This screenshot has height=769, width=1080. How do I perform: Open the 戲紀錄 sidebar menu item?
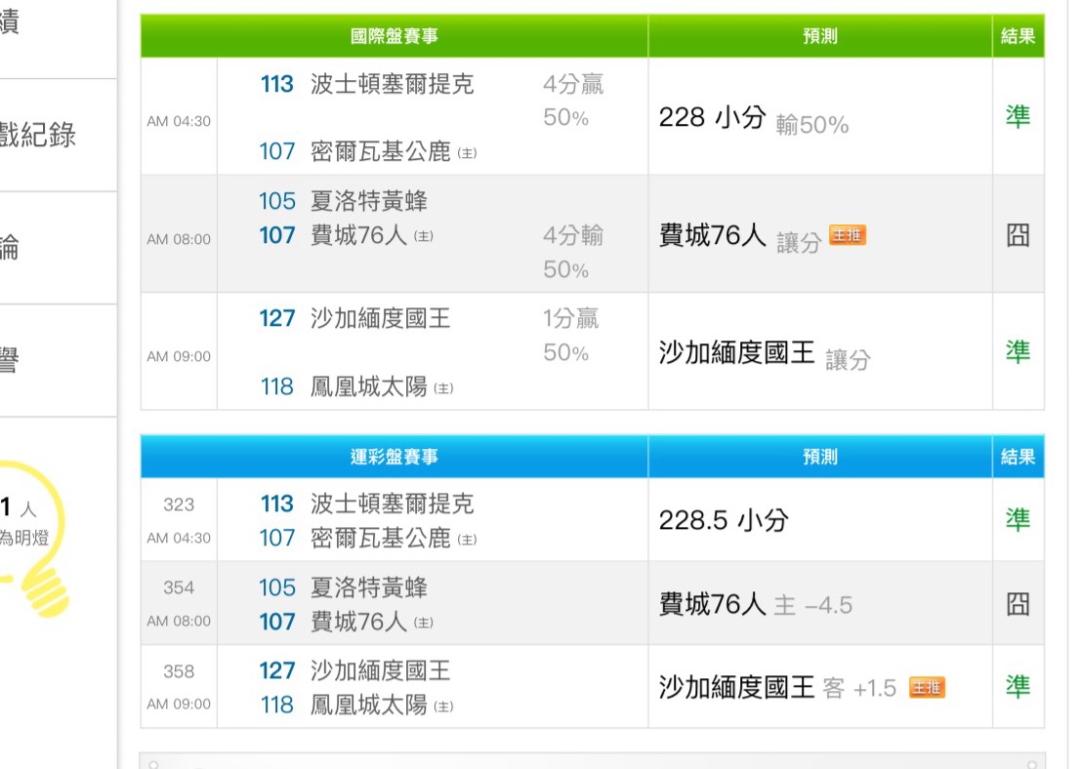[x=37, y=135]
